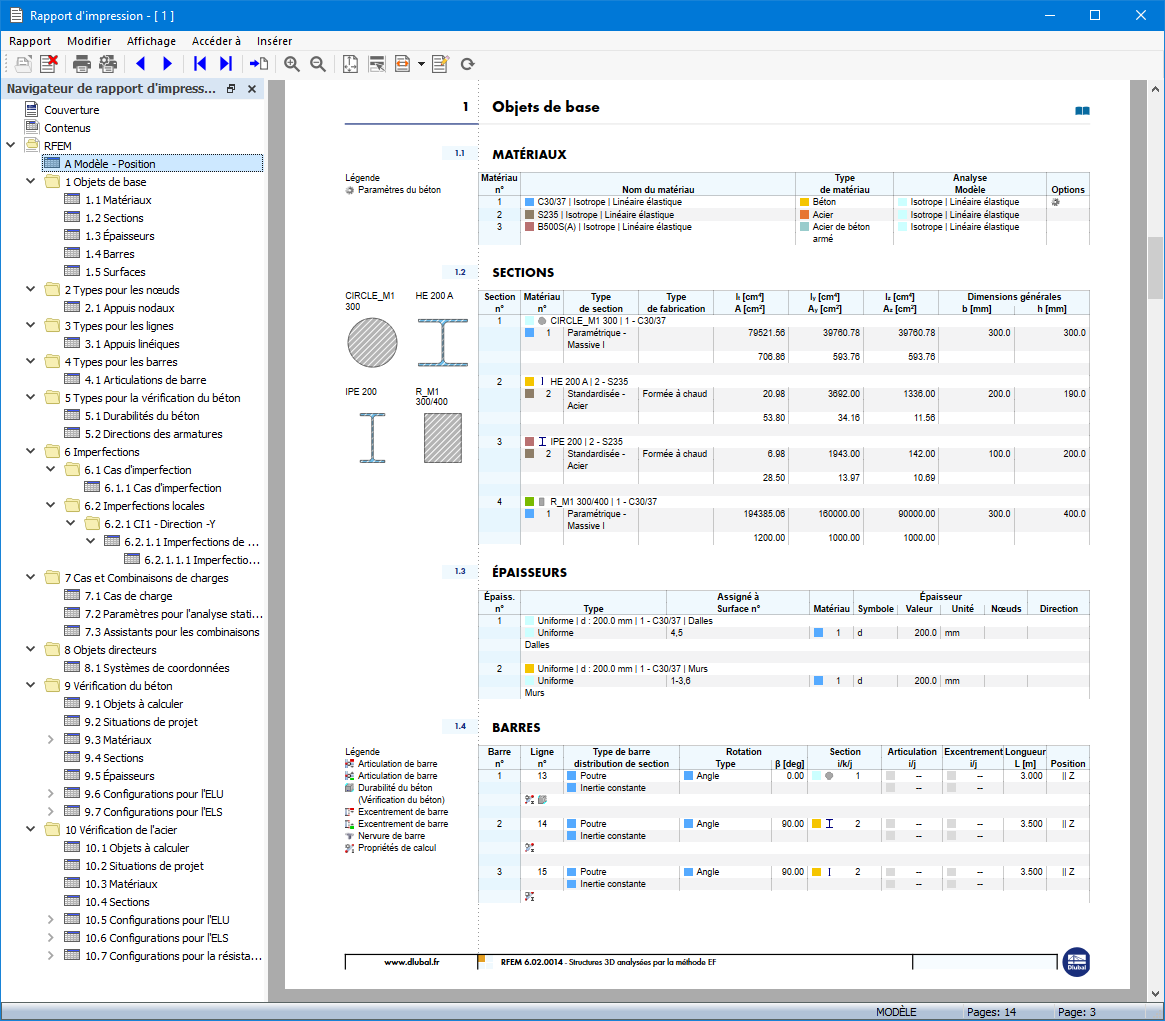This screenshot has height=1021, width=1165.
Task: Expand 10.5 Configurations pour l'ELU node
Action: click(51, 919)
